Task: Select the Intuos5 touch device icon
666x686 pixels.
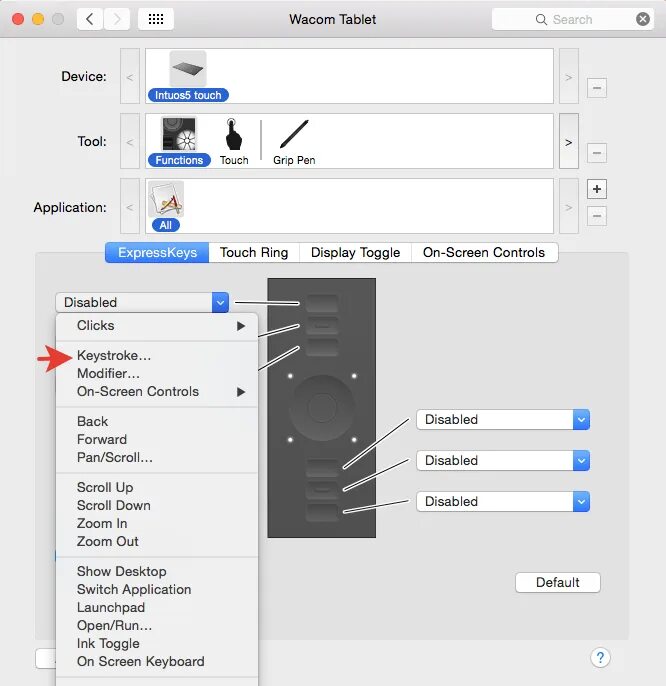Action: 188,69
